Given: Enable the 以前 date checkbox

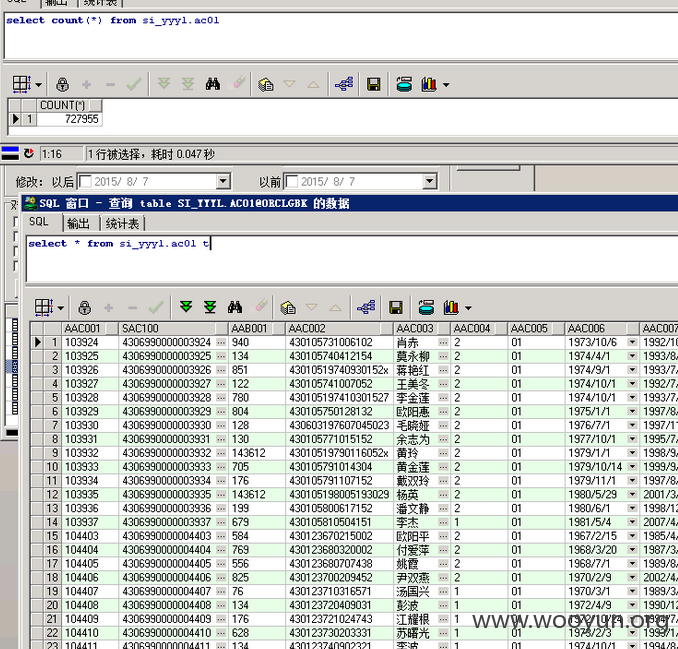Looking at the screenshot, I should [292, 181].
